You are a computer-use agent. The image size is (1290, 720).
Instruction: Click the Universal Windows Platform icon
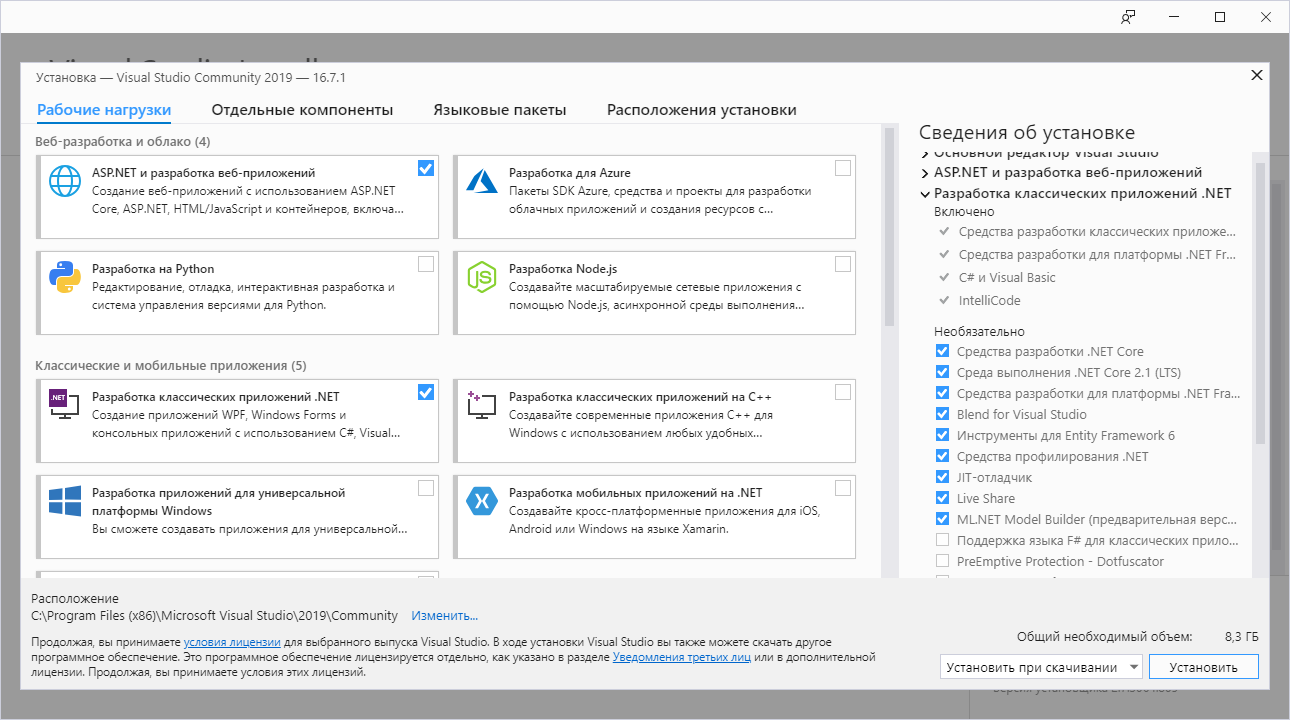click(65, 500)
